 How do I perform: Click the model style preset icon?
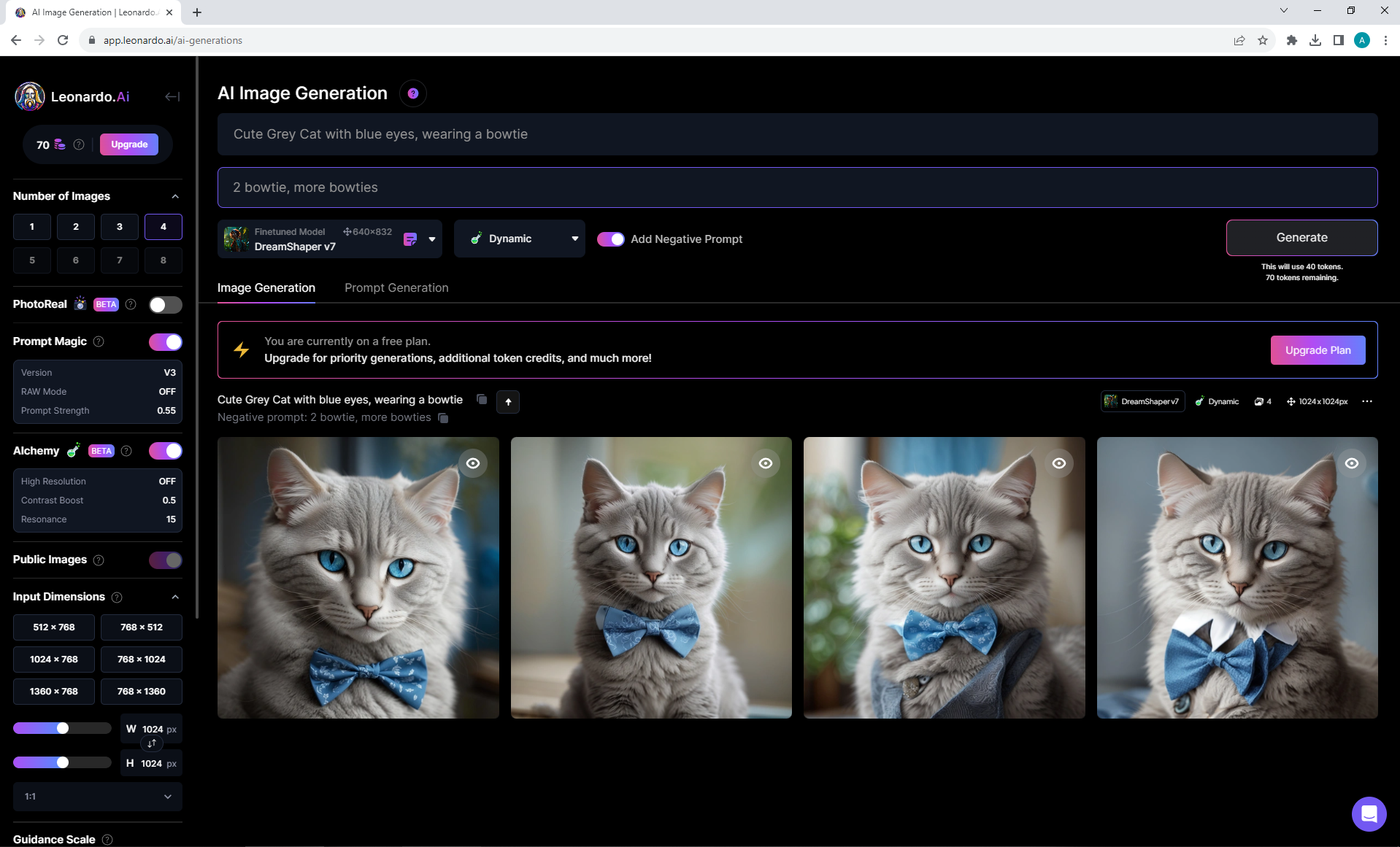(x=410, y=239)
